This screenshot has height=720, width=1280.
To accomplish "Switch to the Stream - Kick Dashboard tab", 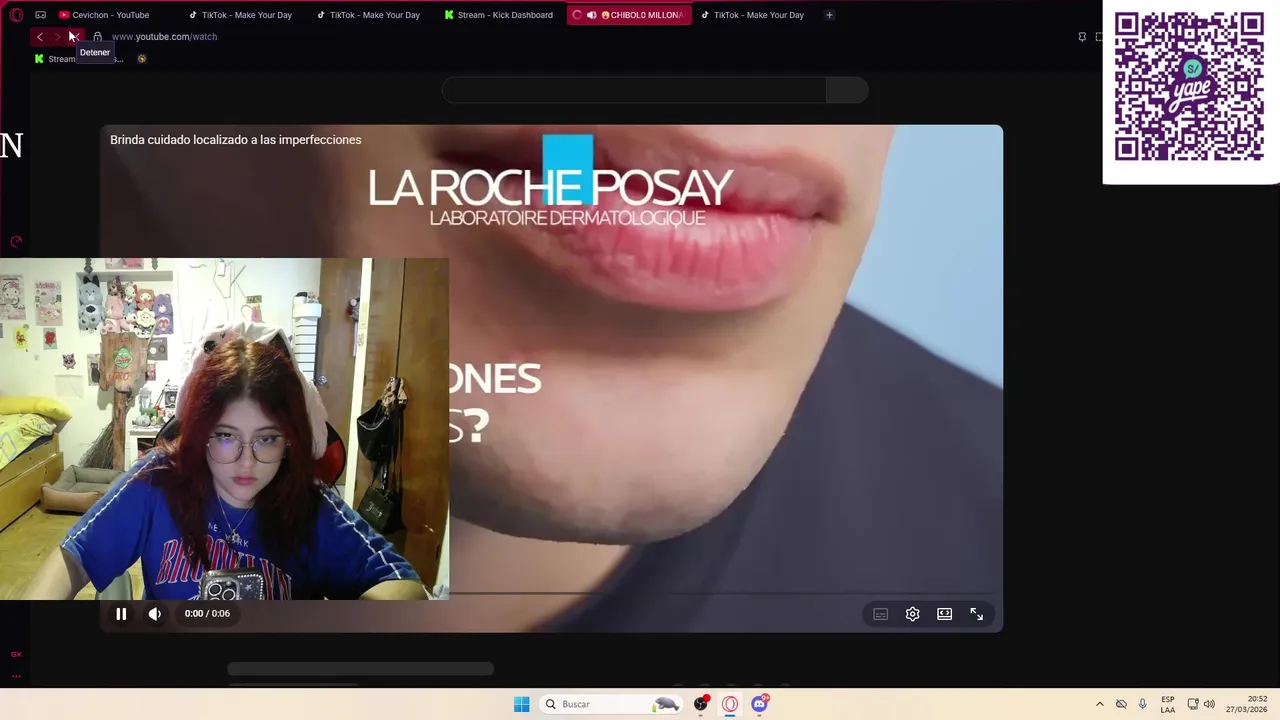I will tap(499, 15).
